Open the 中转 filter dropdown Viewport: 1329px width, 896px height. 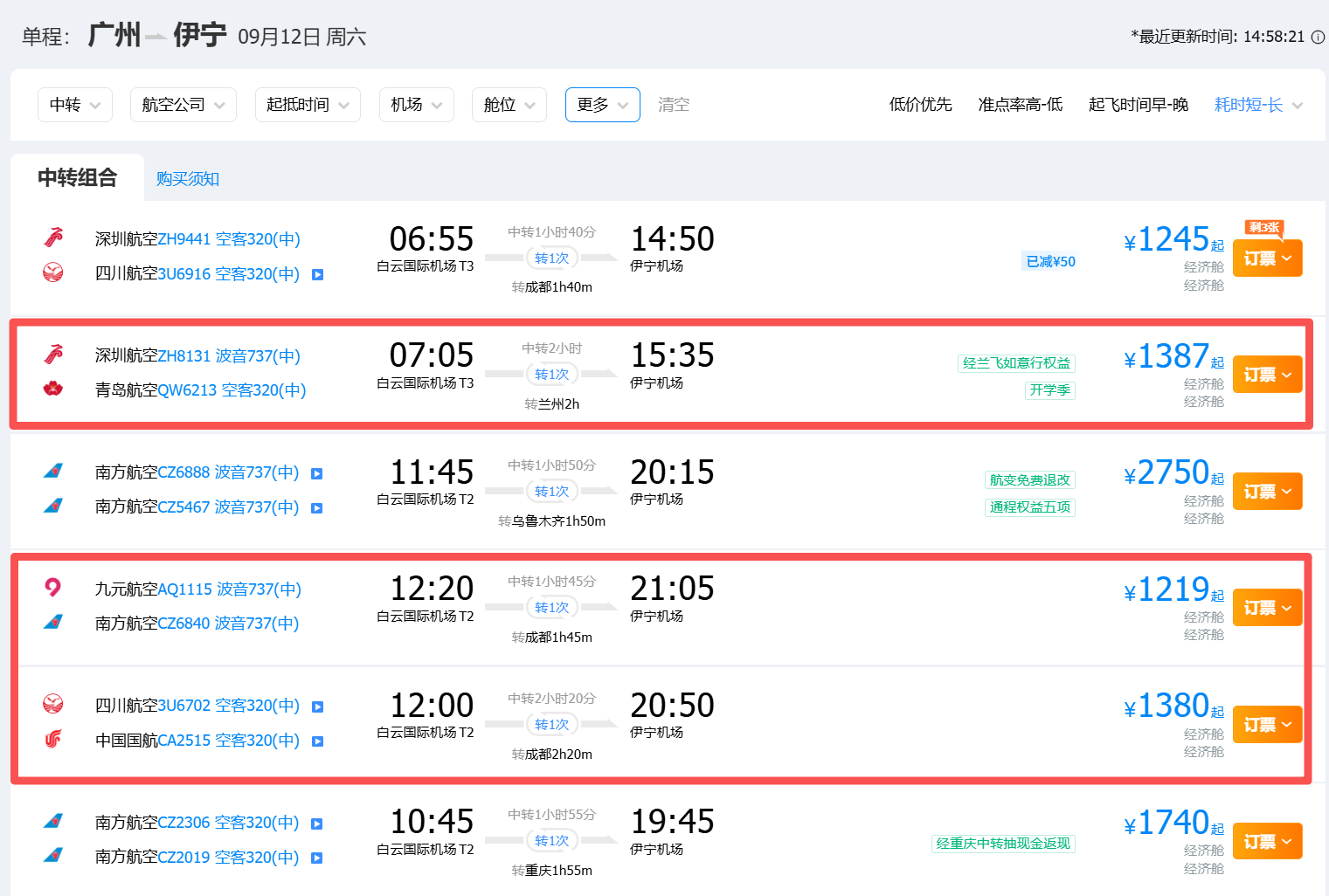click(75, 105)
